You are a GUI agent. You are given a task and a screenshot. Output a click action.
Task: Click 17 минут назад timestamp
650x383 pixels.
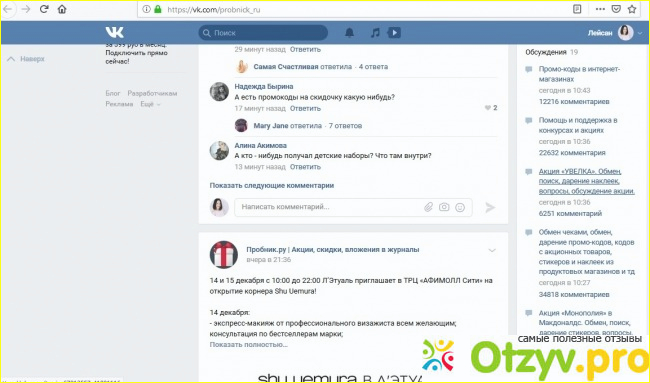[x=260, y=108]
